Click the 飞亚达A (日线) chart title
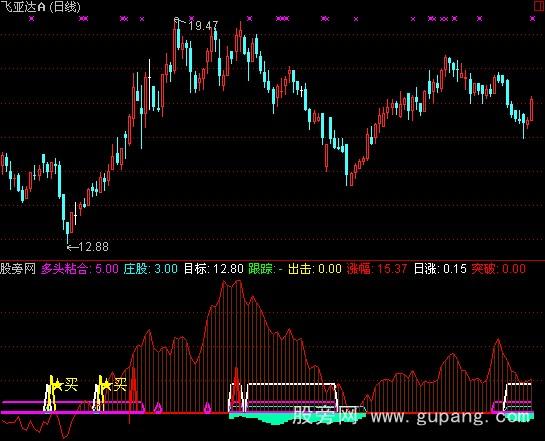 click(x=40, y=7)
